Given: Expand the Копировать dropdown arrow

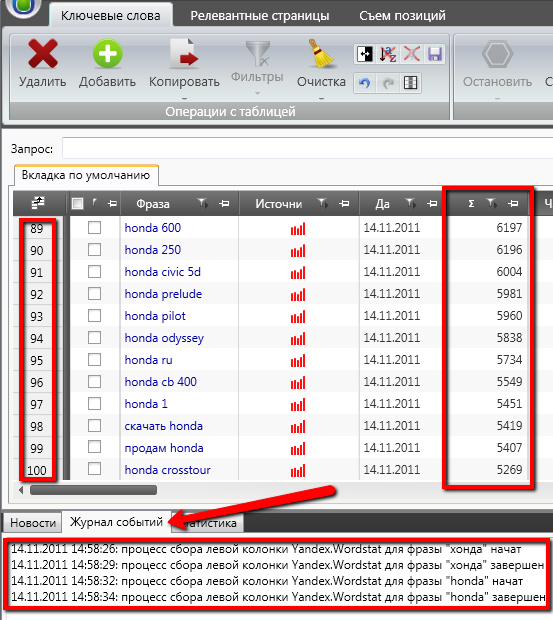Looking at the screenshot, I should 184,98.
